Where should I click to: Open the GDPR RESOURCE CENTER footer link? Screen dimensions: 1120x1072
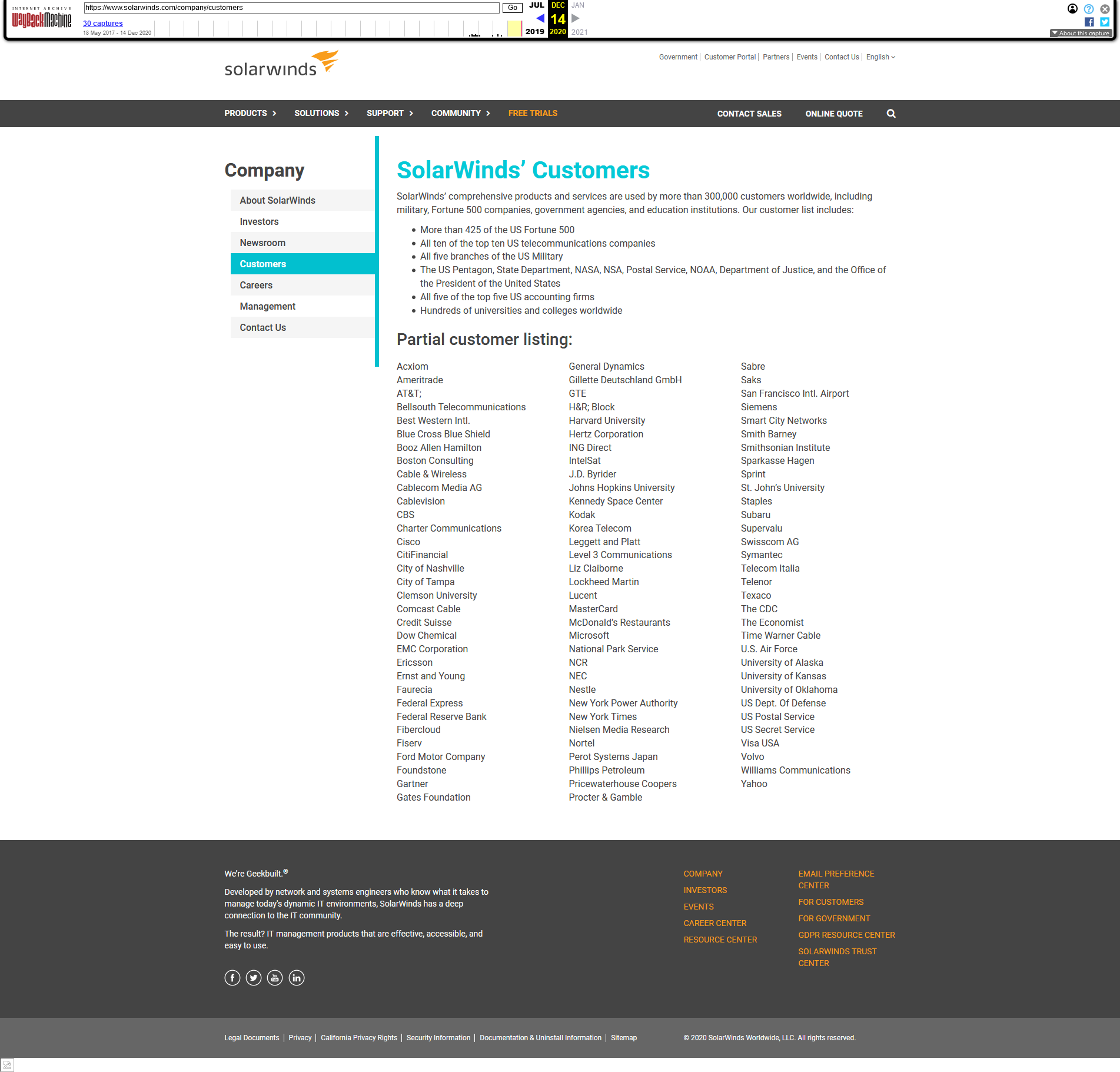[x=846, y=935]
